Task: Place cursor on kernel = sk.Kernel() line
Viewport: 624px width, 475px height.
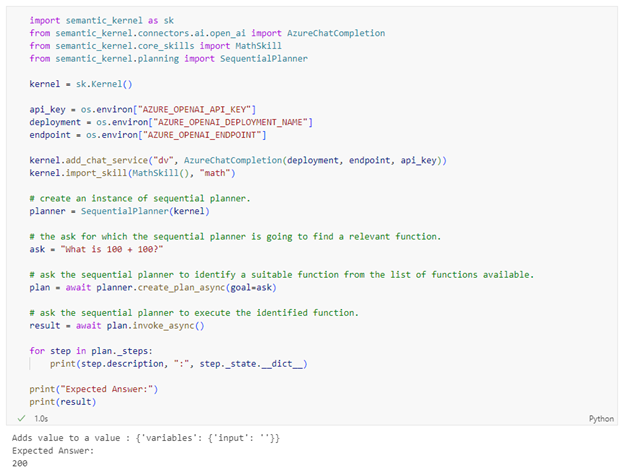Action: point(82,85)
